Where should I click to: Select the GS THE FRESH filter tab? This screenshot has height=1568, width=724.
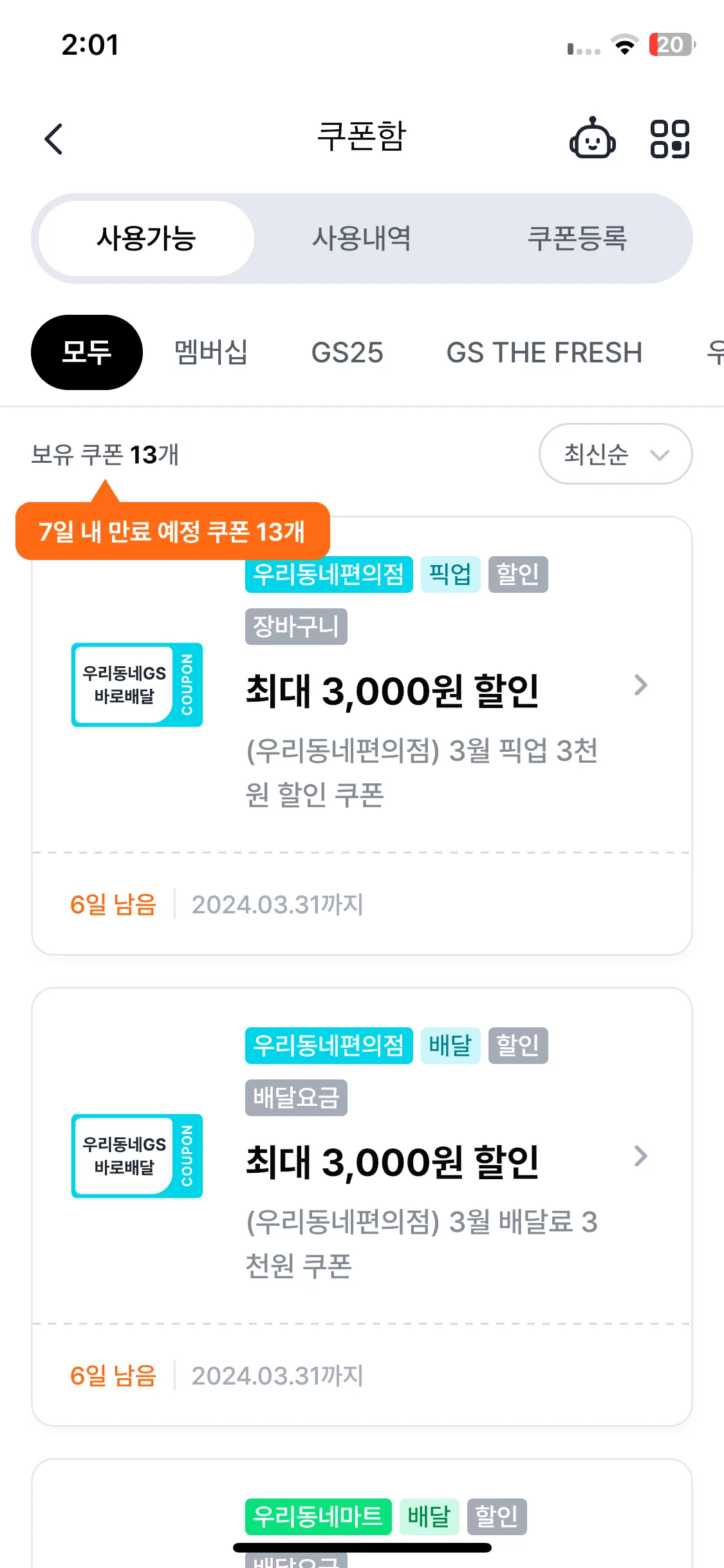(544, 352)
